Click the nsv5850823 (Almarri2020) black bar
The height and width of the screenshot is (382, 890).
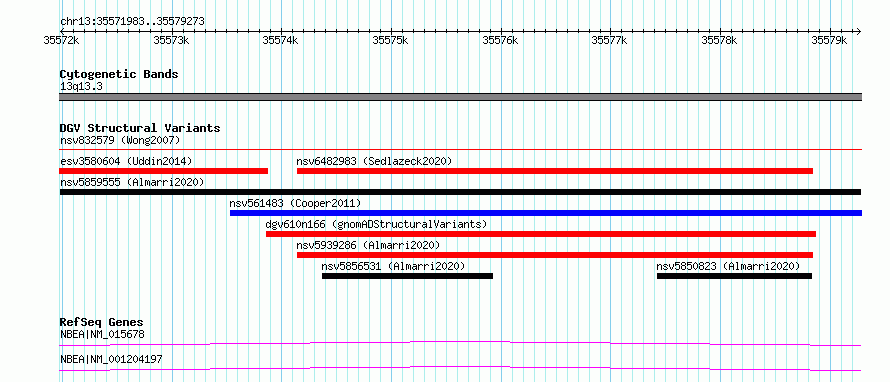point(734,276)
